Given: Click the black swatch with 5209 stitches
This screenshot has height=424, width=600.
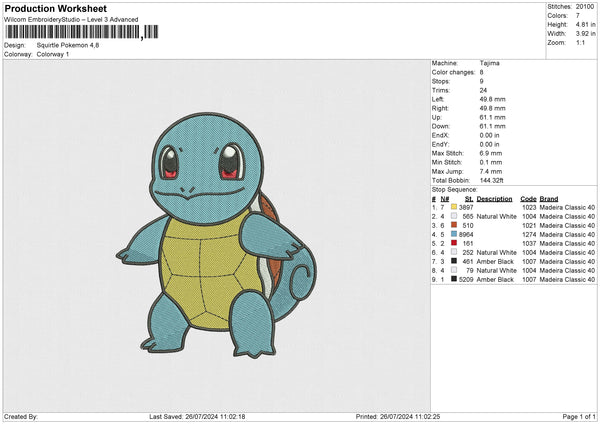Looking at the screenshot, I should click(455, 279).
